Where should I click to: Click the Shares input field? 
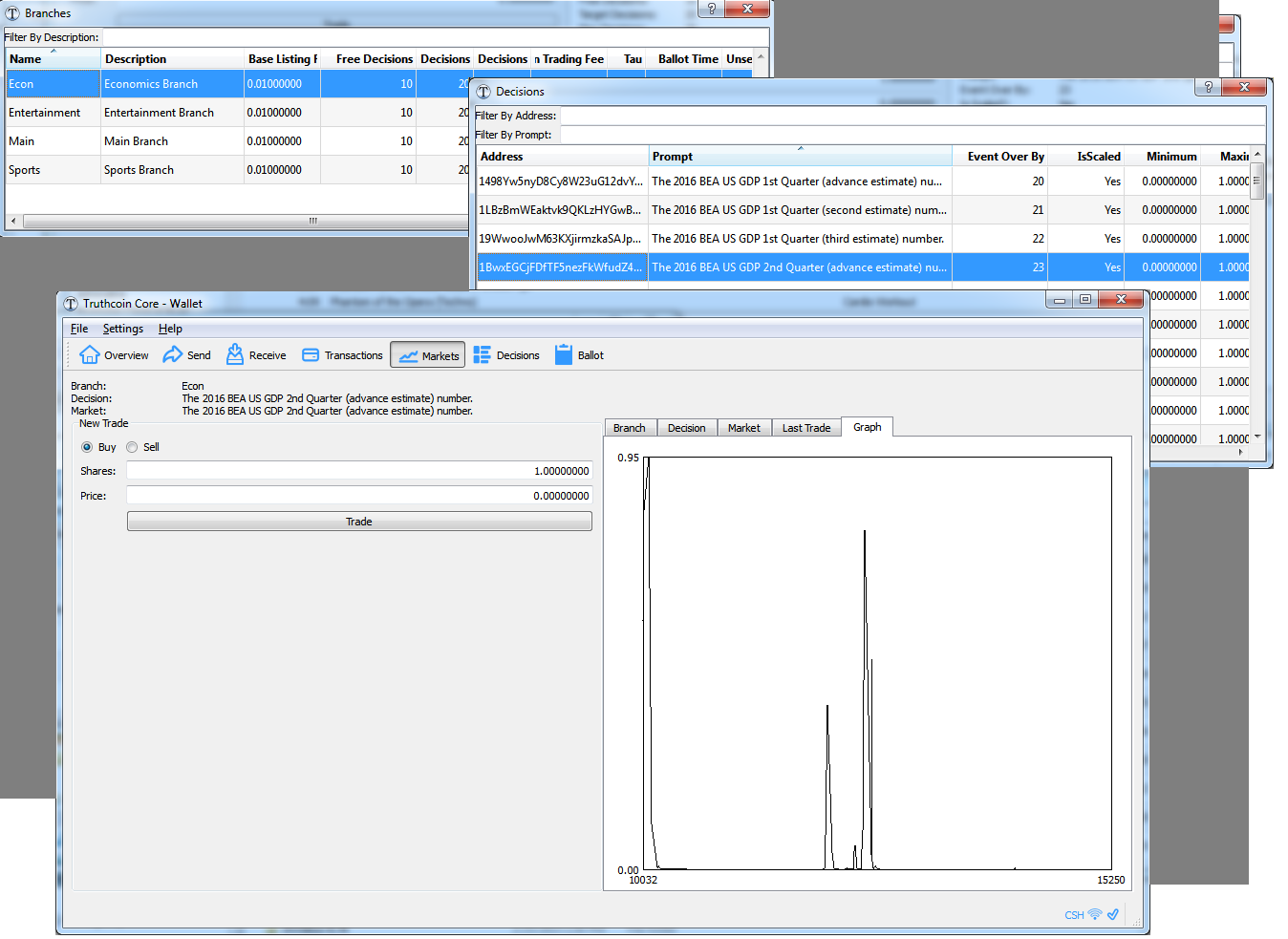pyautogui.click(x=359, y=471)
